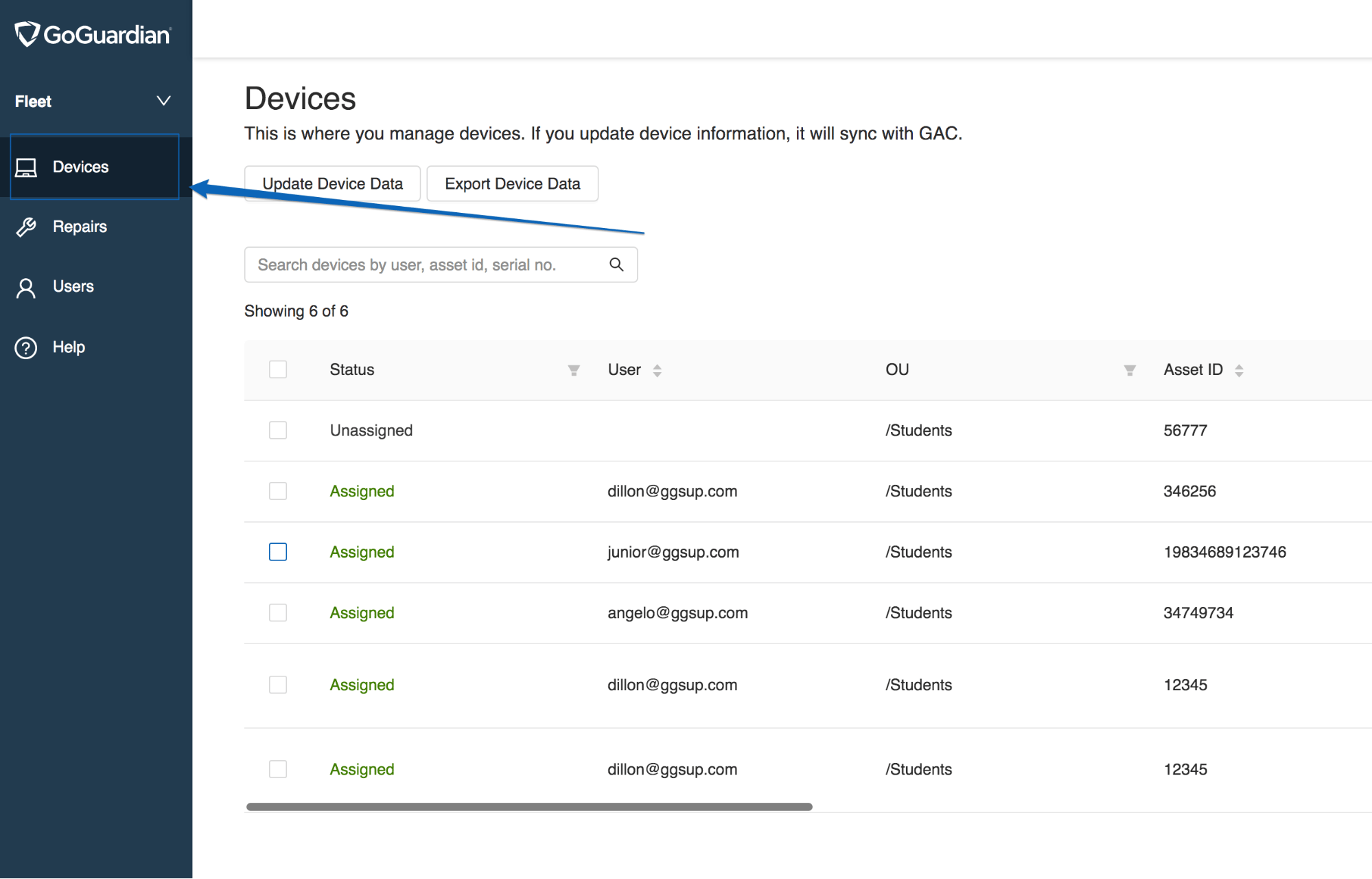Viewport: 1372px width, 879px height.
Task: Check the box for asset 346256
Action: pos(278,491)
